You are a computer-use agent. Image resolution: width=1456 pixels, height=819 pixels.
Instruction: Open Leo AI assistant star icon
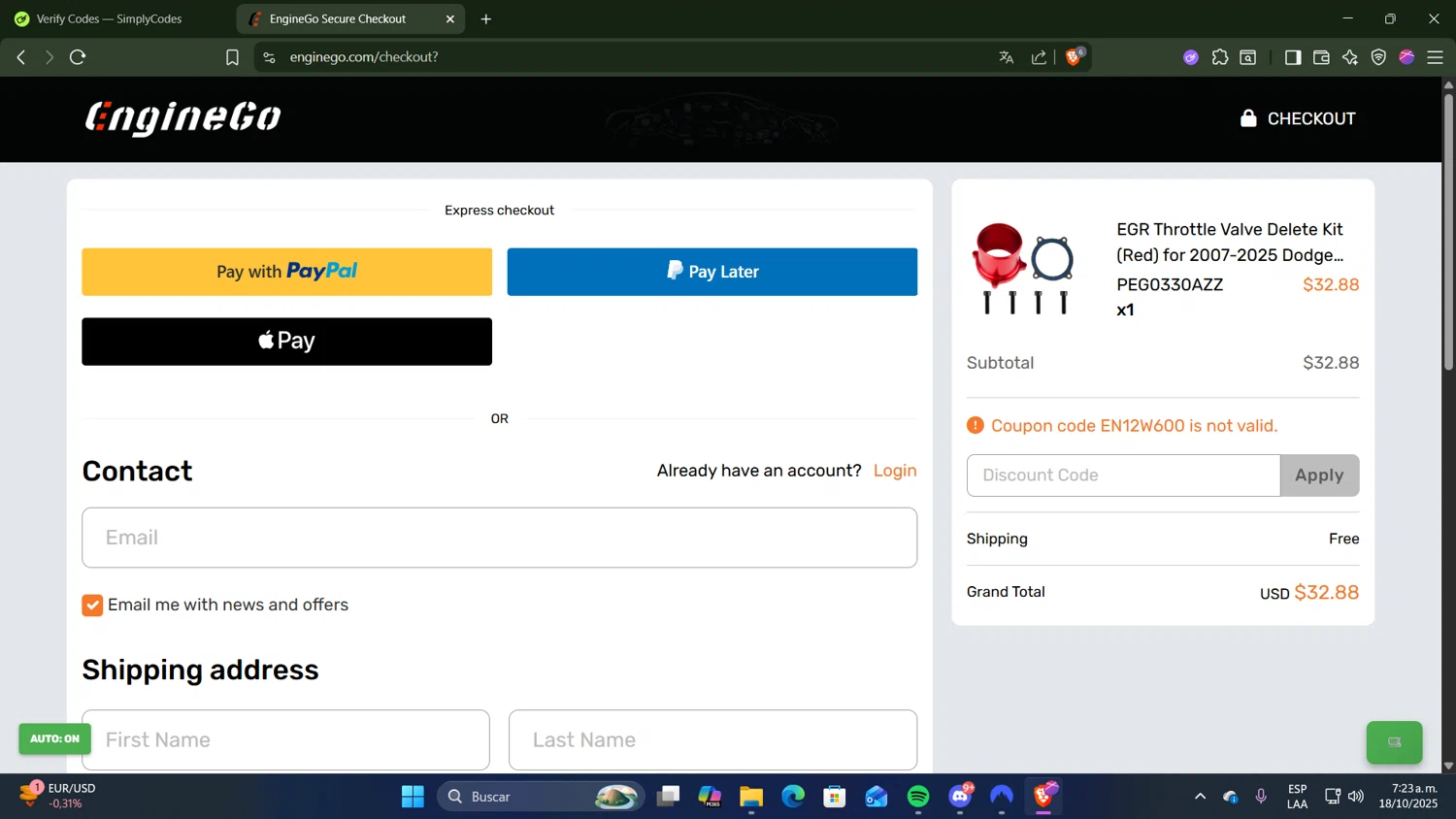[x=1350, y=57]
